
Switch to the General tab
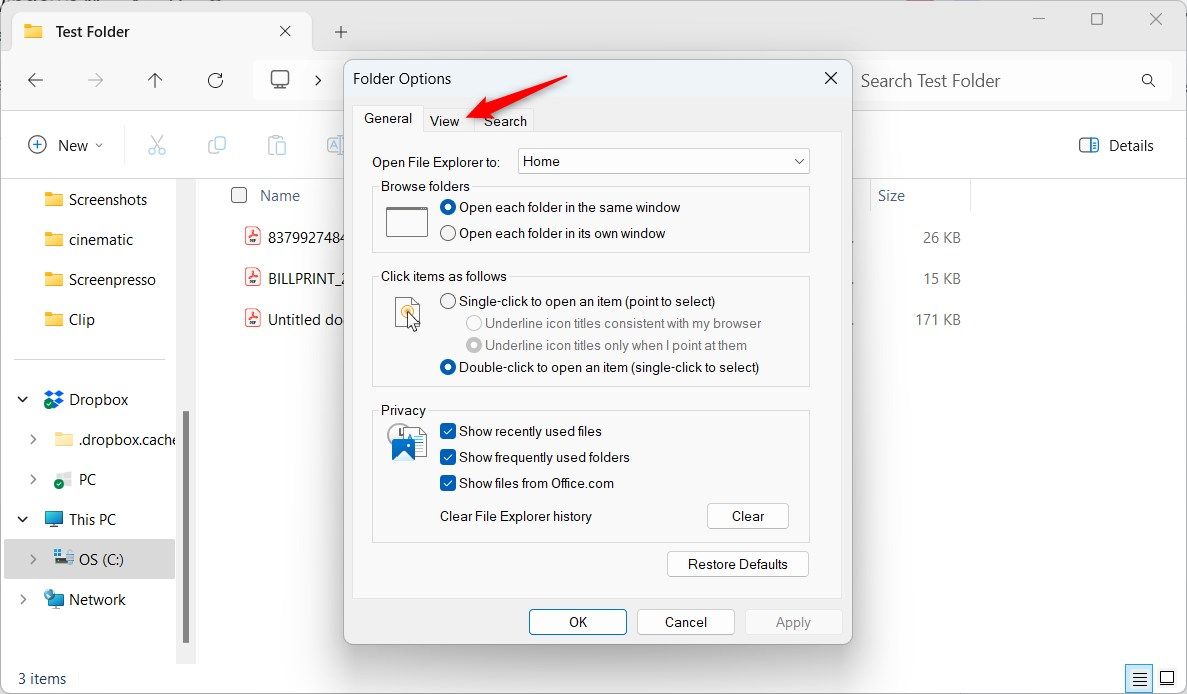[x=388, y=118]
